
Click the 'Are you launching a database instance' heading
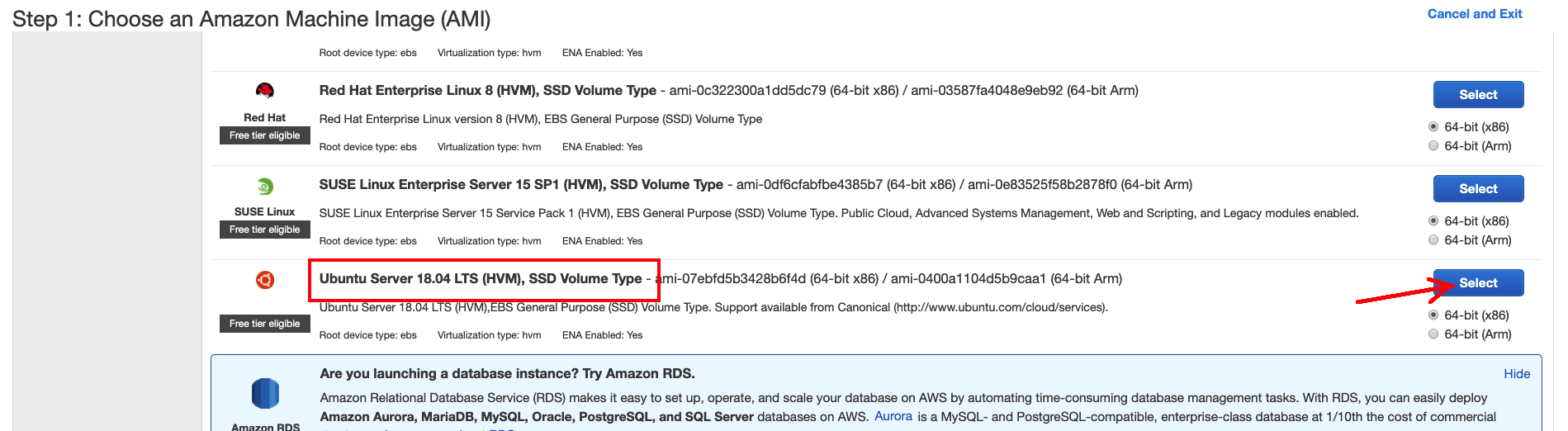click(507, 373)
